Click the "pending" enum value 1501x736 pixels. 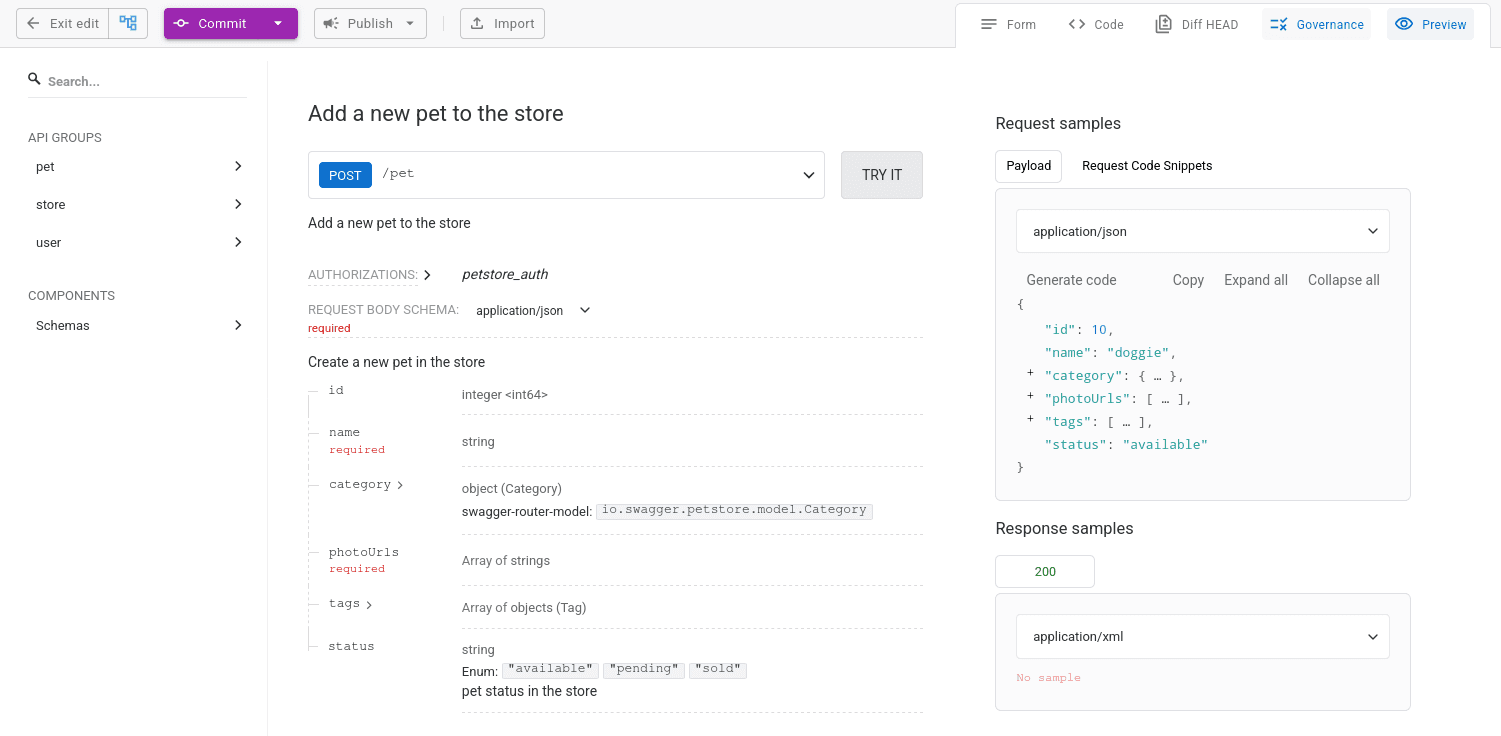(643, 669)
